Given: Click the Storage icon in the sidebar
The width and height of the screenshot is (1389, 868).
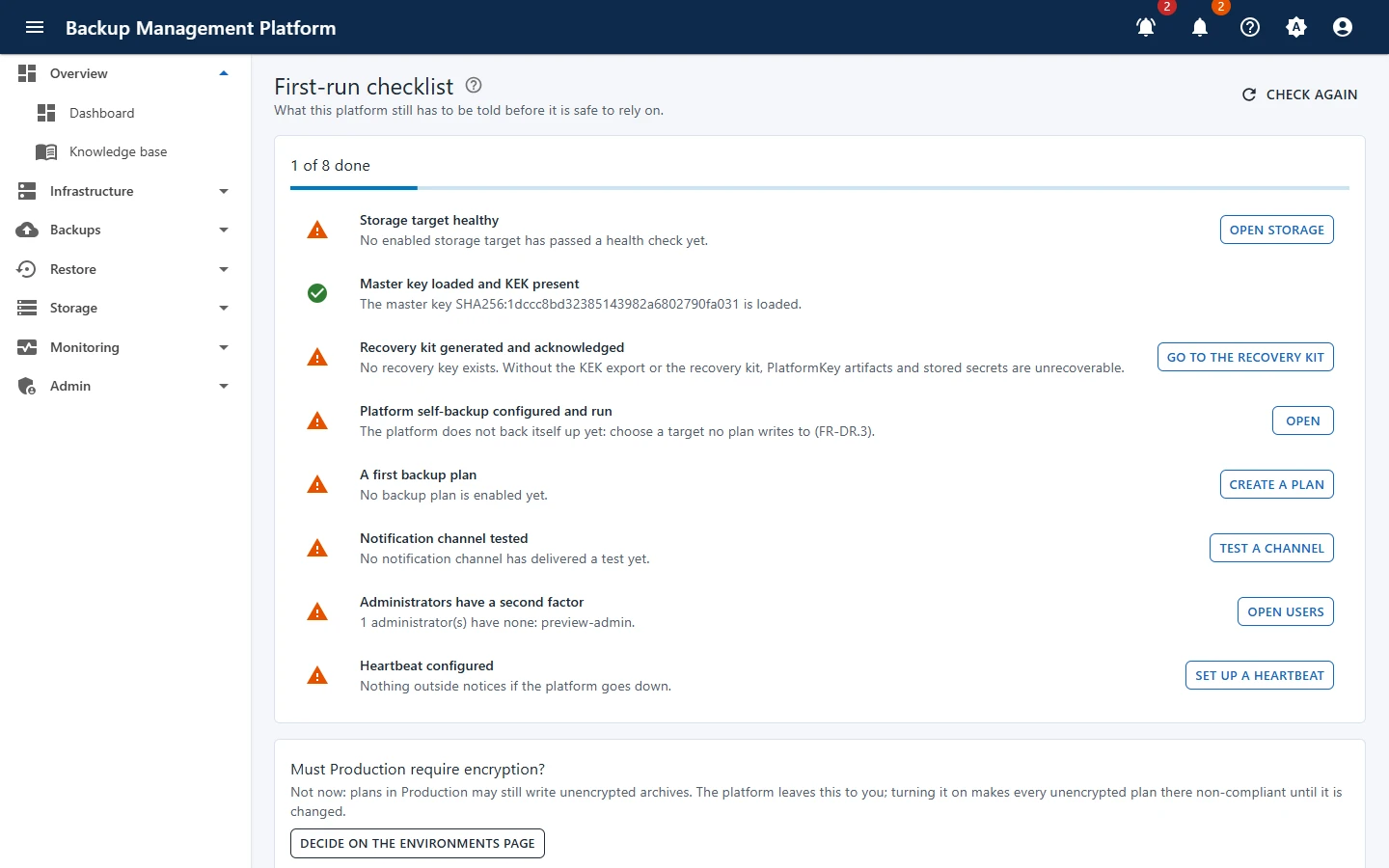Looking at the screenshot, I should pos(27,308).
